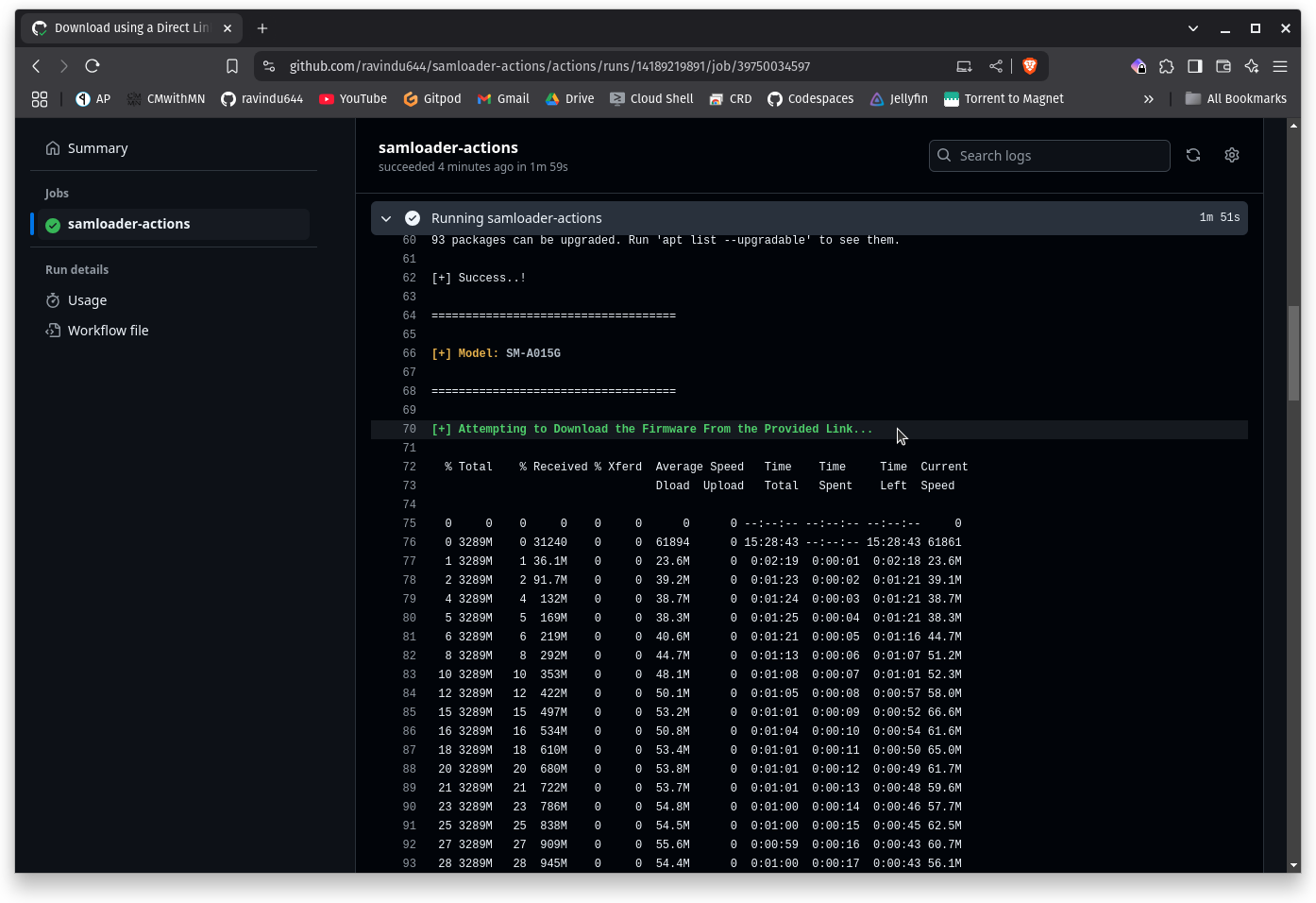Open the All Bookmarks folder
1316x903 pixels.
coord(1237,99)
